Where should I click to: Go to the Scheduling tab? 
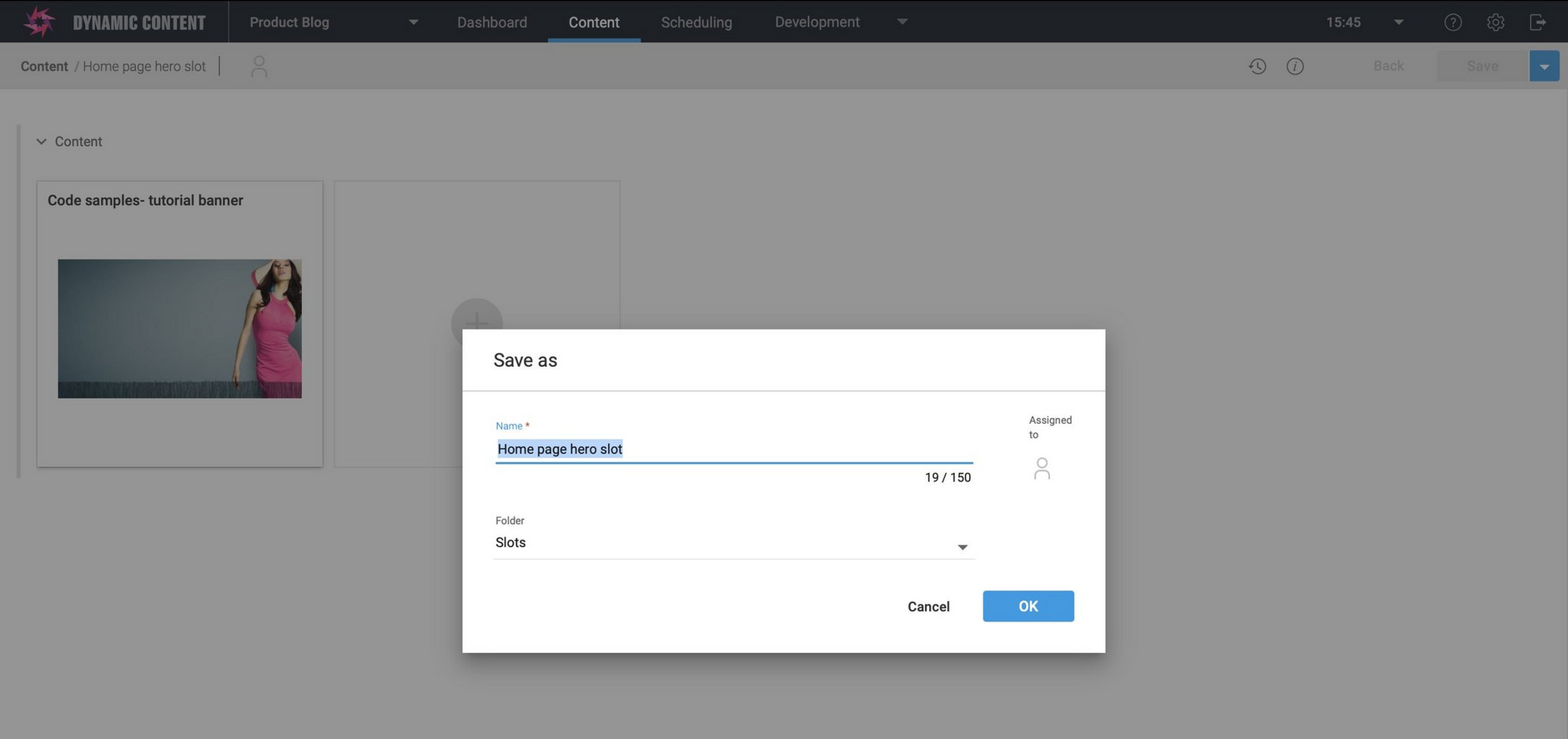coord(696,23)
